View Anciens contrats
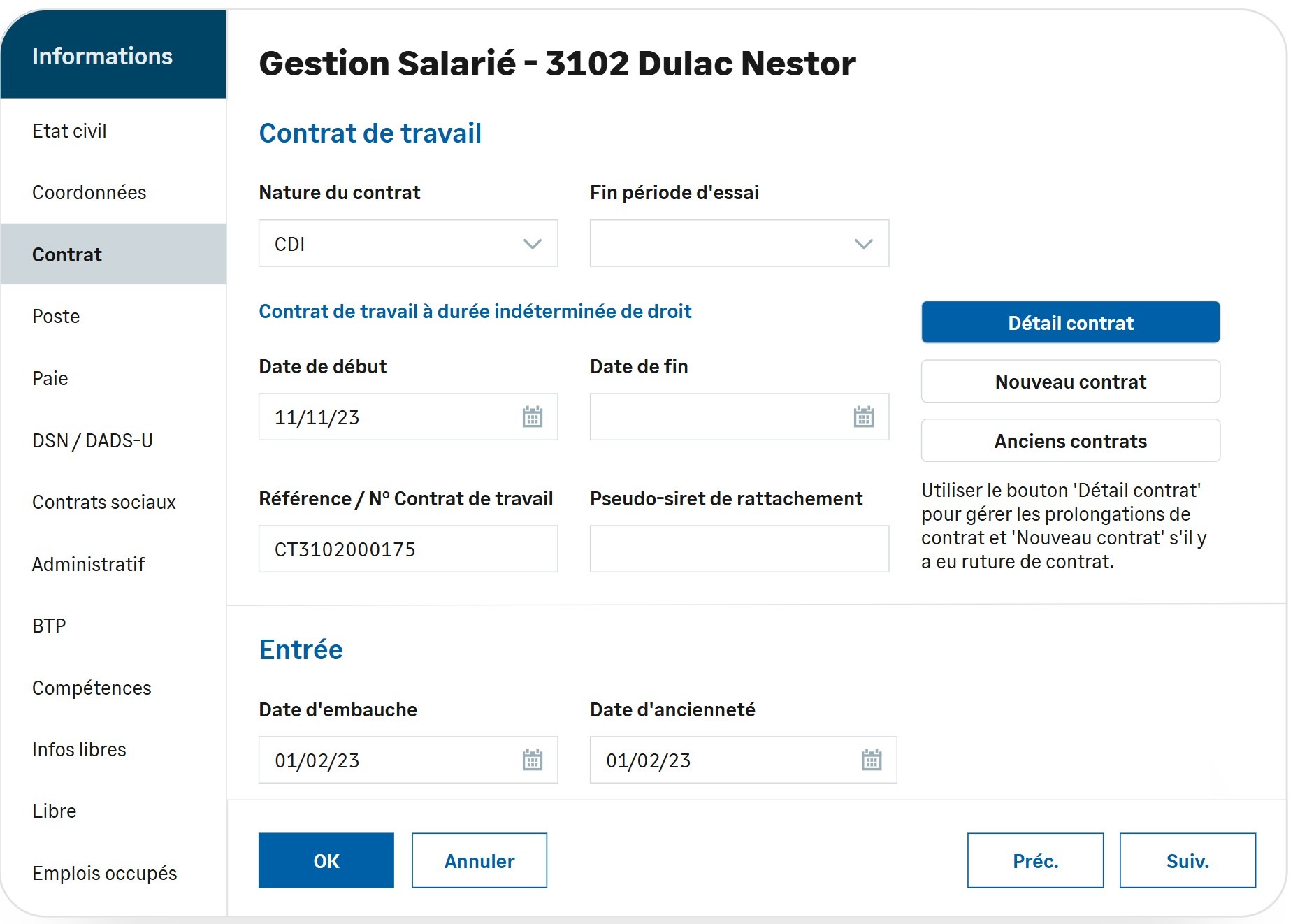Screen dimensions: 1293x924 [x=1070, y=441]
